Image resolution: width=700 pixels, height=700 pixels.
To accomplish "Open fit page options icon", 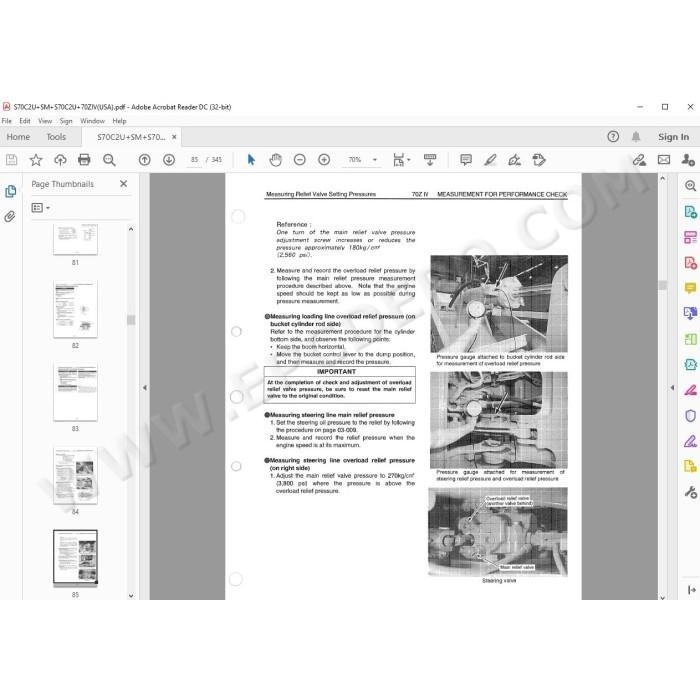I will point(401,160).
